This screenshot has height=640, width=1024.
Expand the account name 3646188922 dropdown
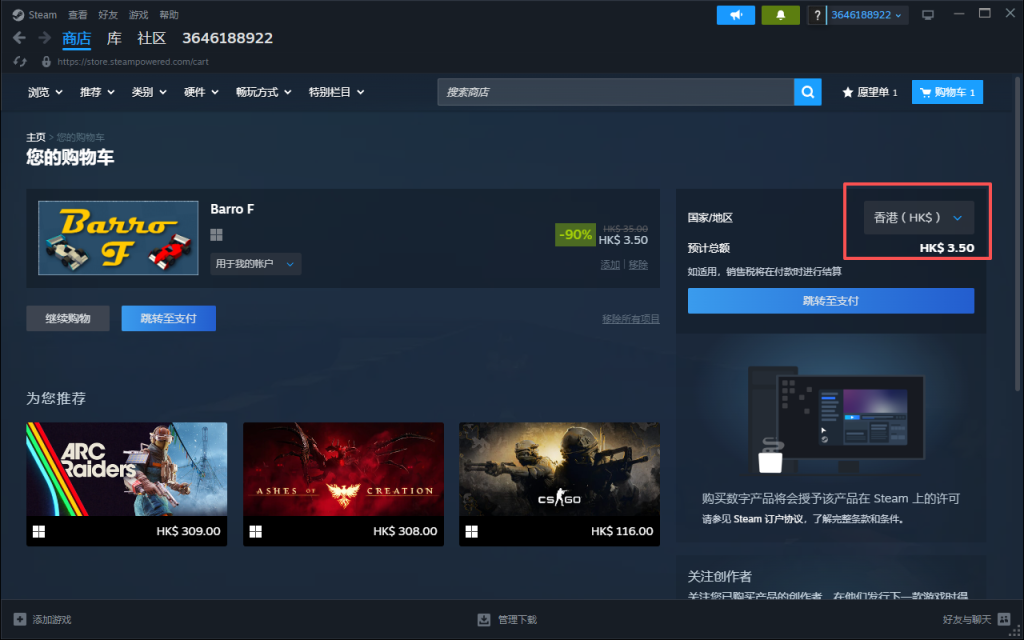(x=868, y=15)
